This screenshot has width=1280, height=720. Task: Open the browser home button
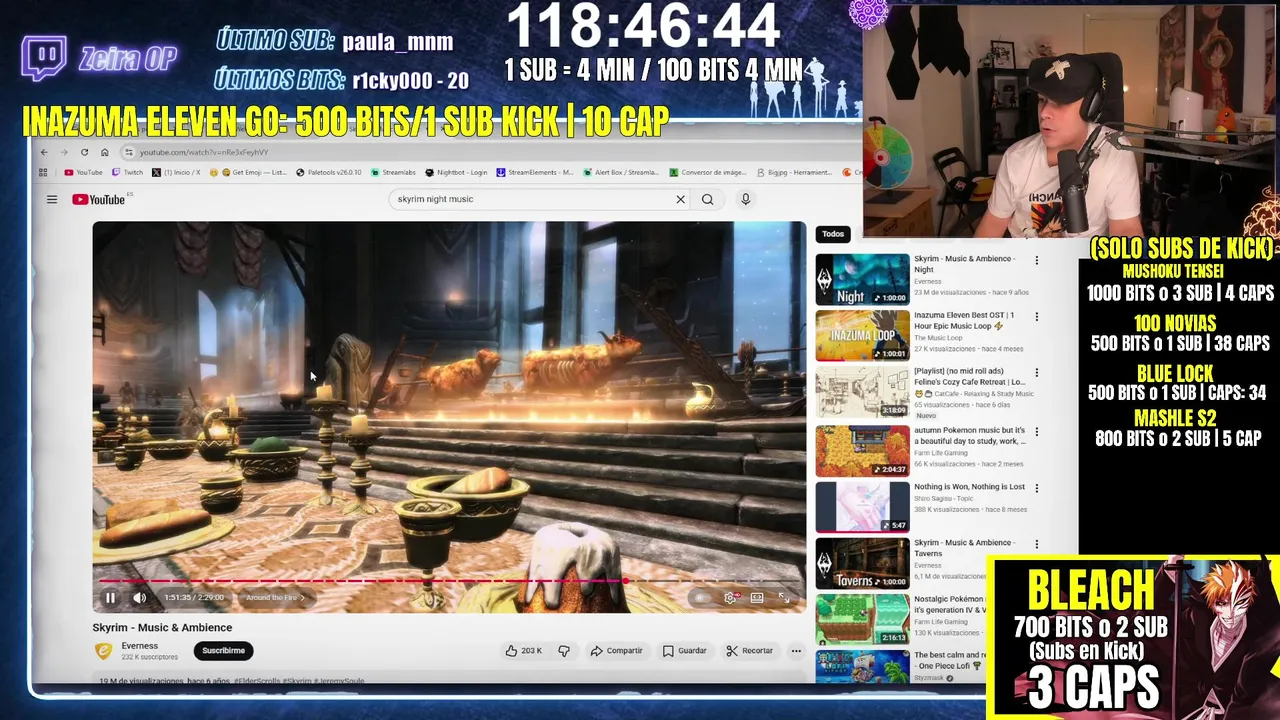click(x=104, y=152)
